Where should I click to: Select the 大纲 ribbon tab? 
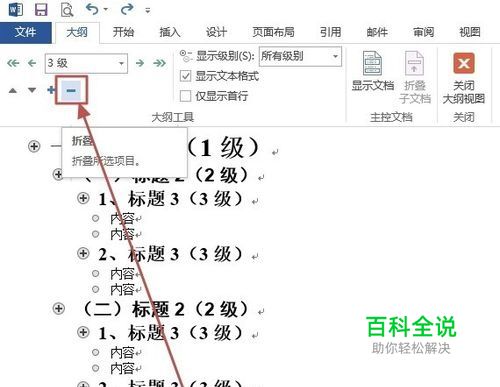point(77,33)
